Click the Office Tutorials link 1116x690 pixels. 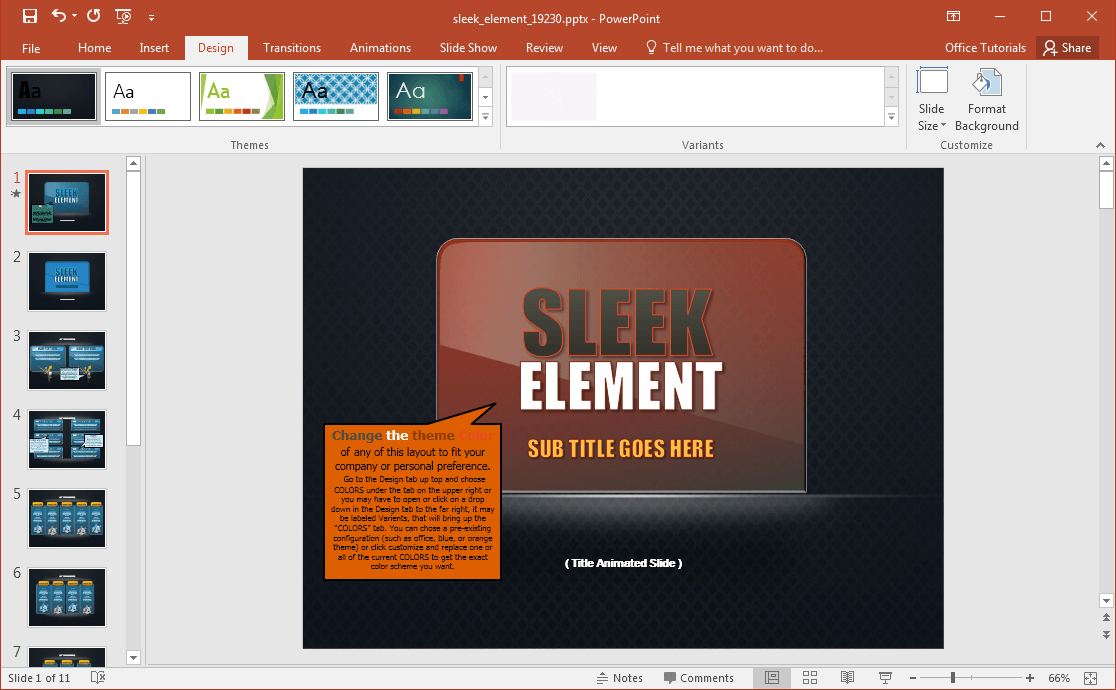coord(985,48)
